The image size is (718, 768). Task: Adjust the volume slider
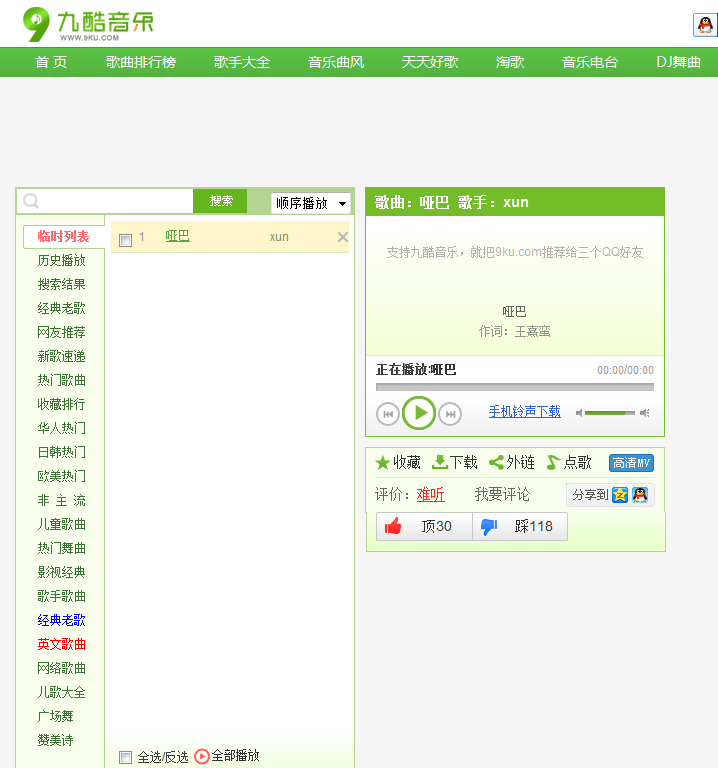click(x=610, y=413)
